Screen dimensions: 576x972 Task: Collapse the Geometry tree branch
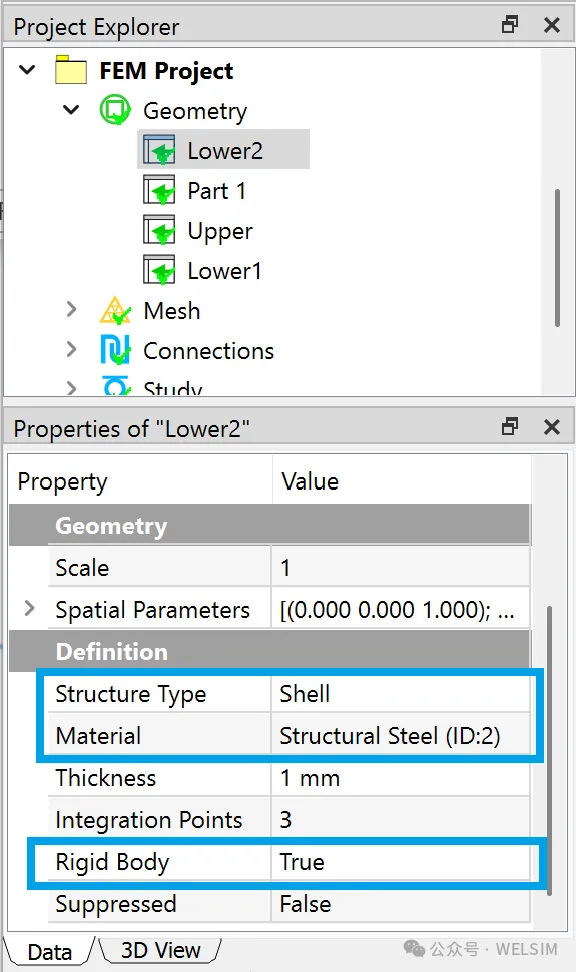pyautogui.click(x=71, y=110)
